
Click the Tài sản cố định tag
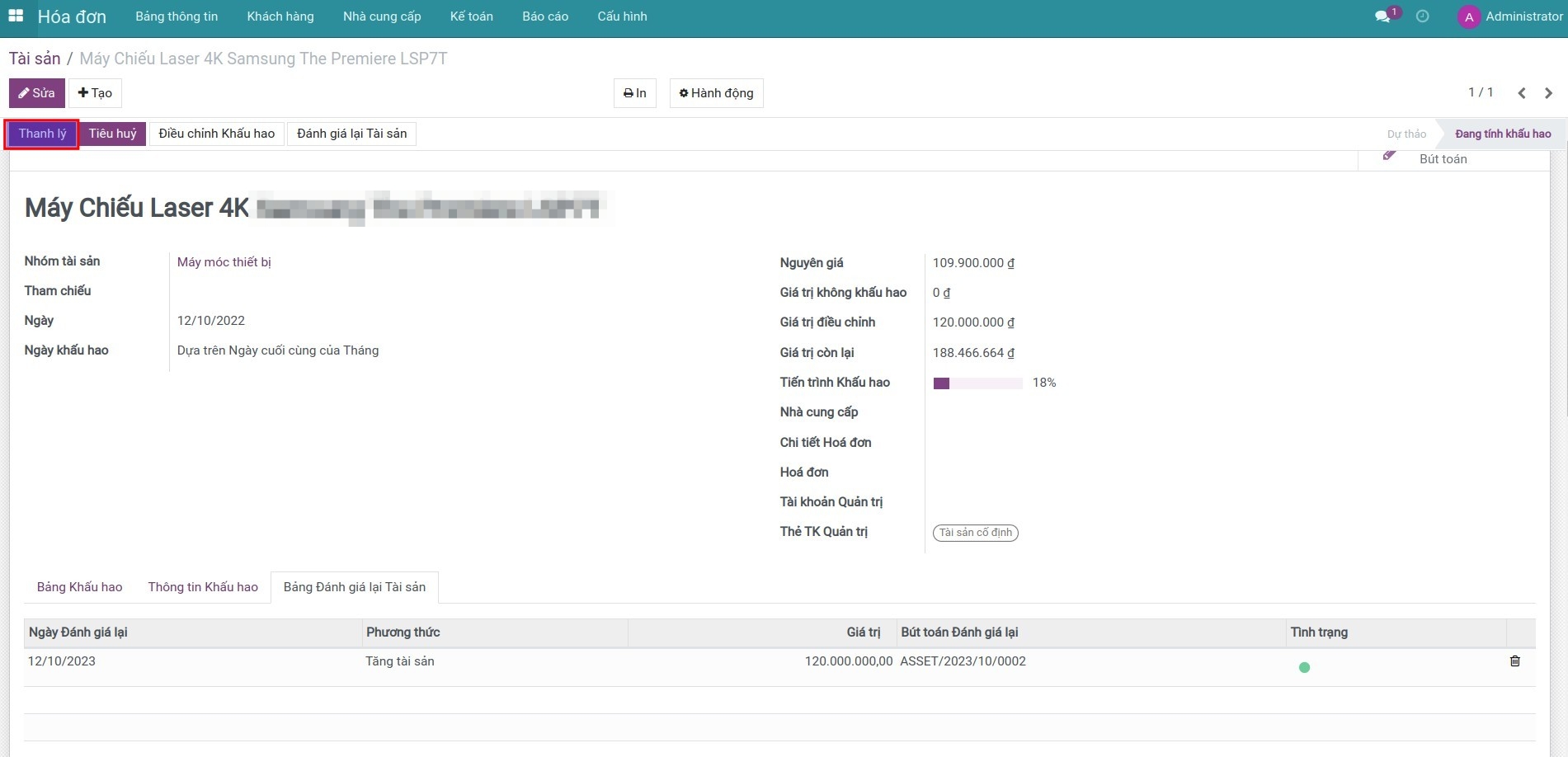coord(975,533)
